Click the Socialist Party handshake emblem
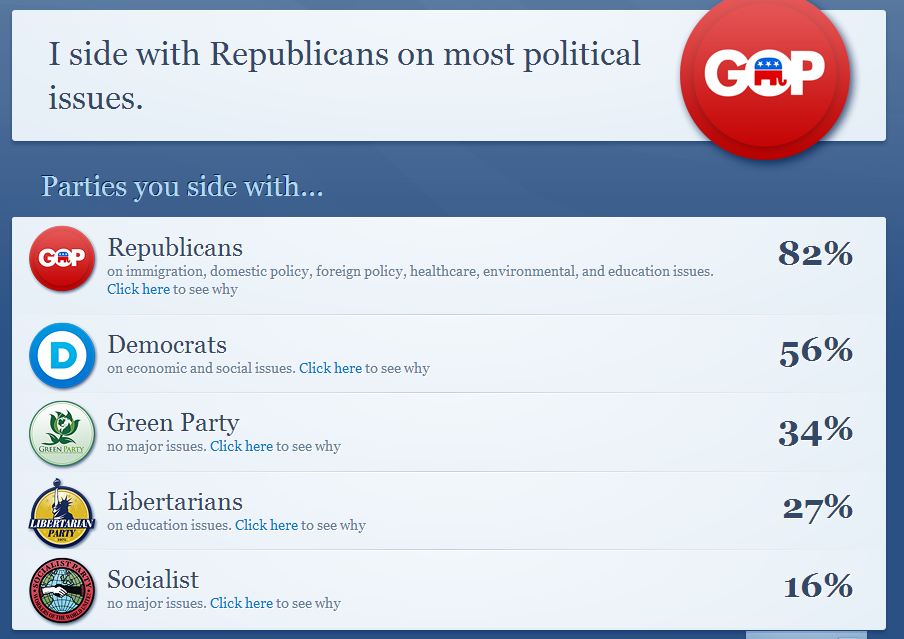Viewport: 904px width, 639px height. point(62,592)
